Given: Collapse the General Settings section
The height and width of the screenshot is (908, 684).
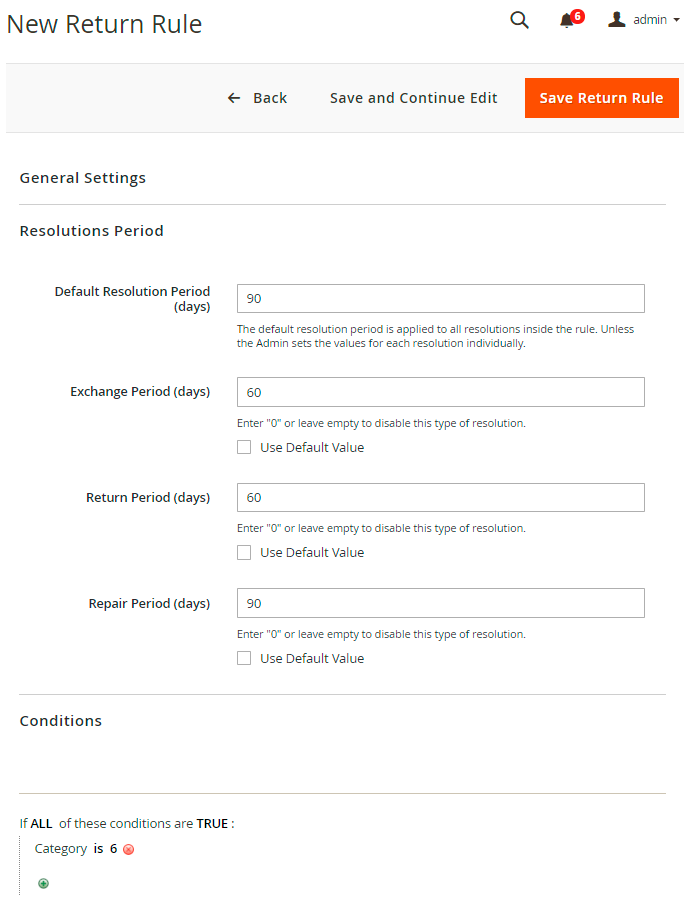Looking at the screenshot, I should click(83, 178).
